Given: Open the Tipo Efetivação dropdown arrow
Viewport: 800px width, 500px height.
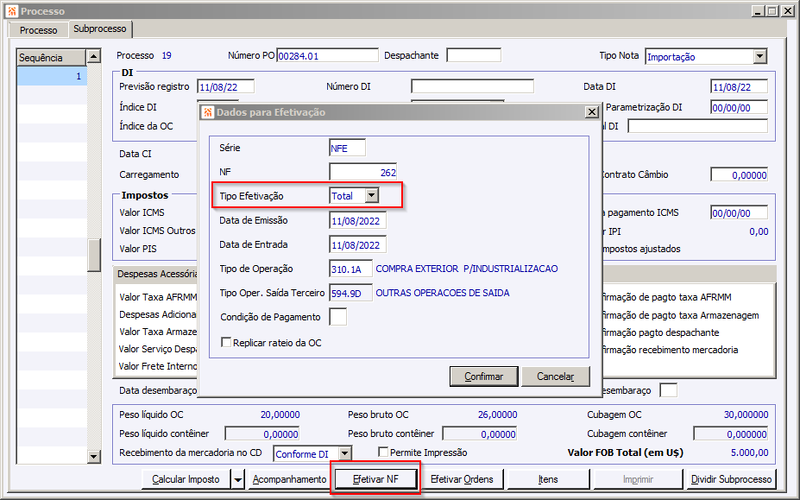Looking at the screenshot, I should (372, 195).
